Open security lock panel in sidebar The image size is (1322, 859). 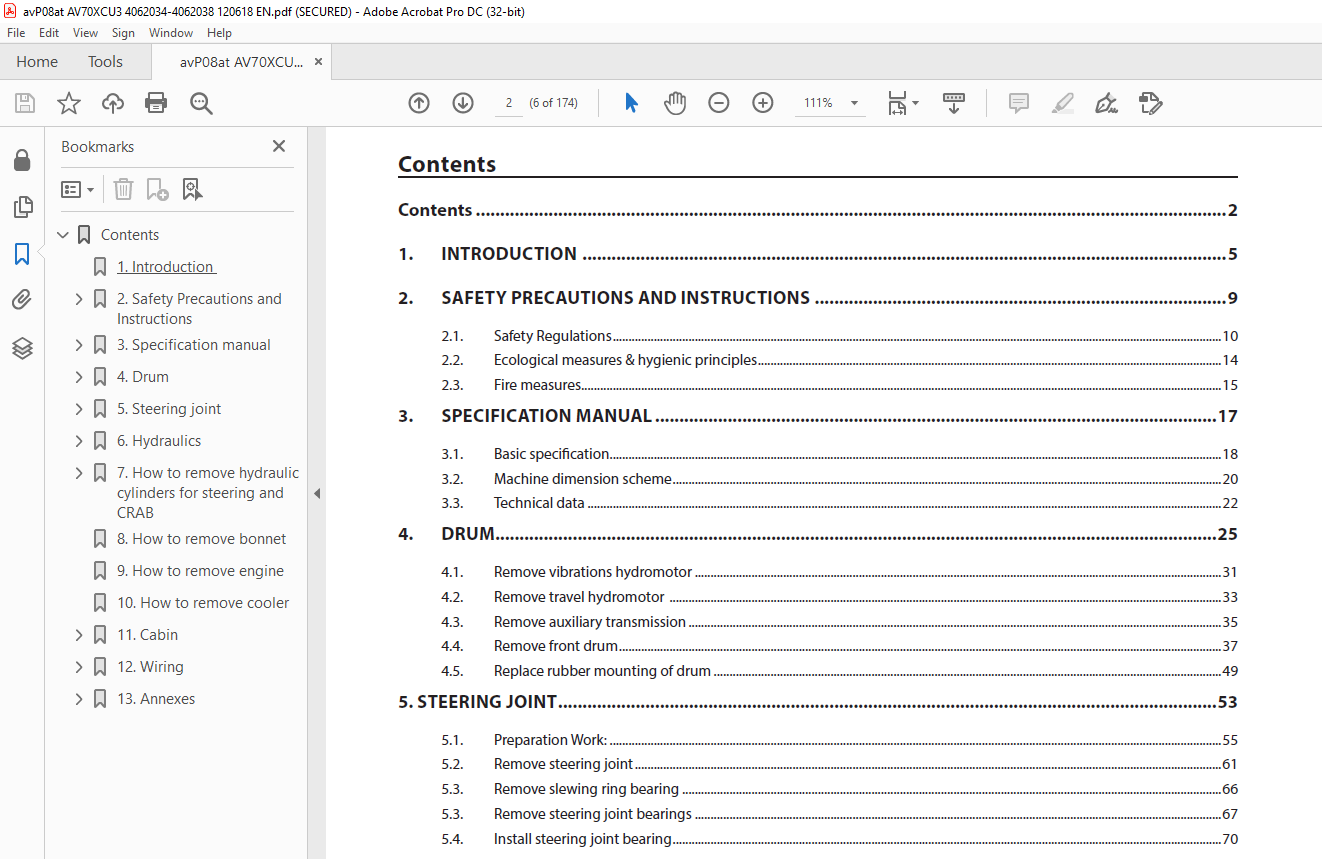[x=22, y=160]
